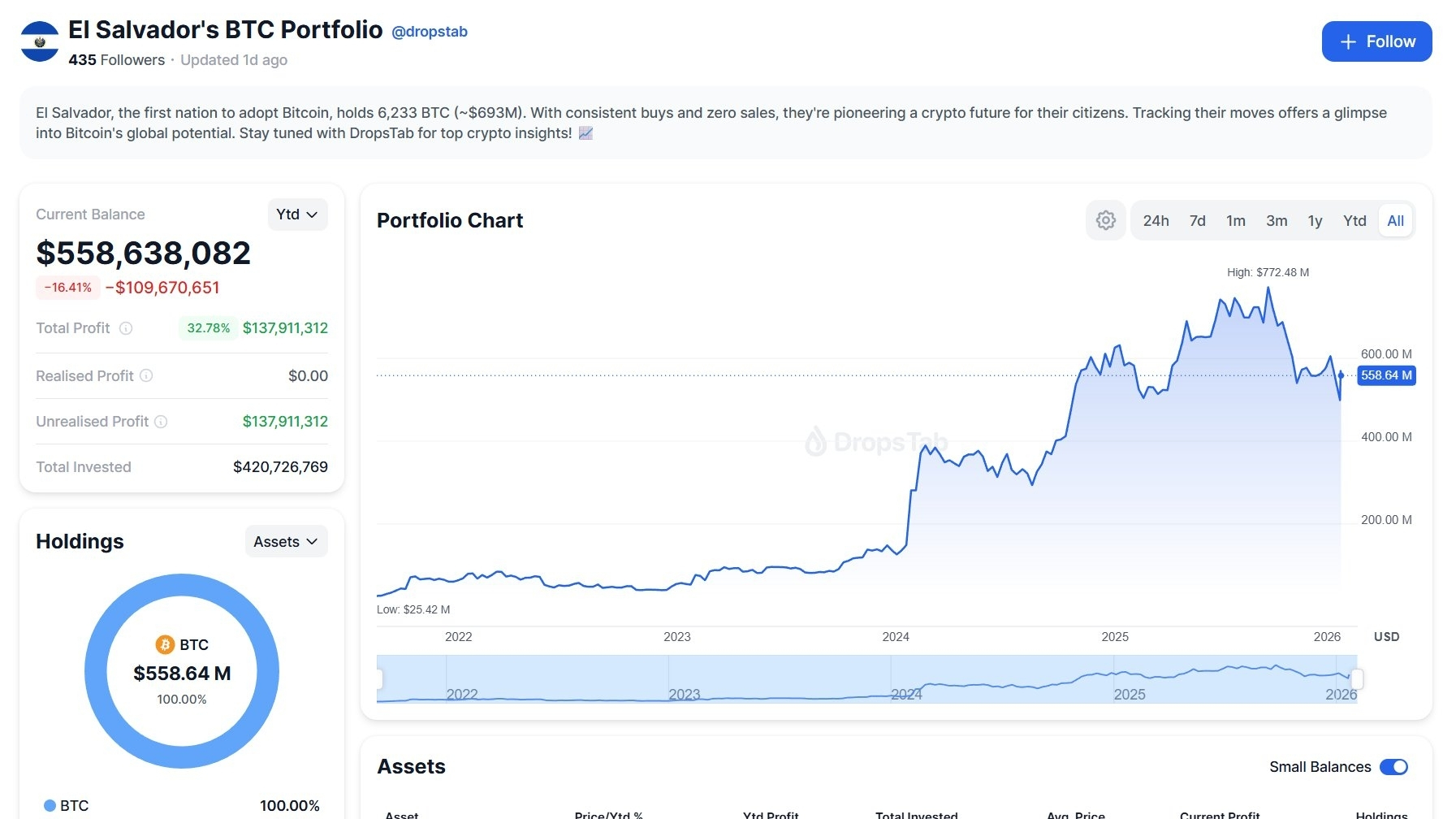
Task: Open the @dropstab profile link
Action: tap(430, 32)
